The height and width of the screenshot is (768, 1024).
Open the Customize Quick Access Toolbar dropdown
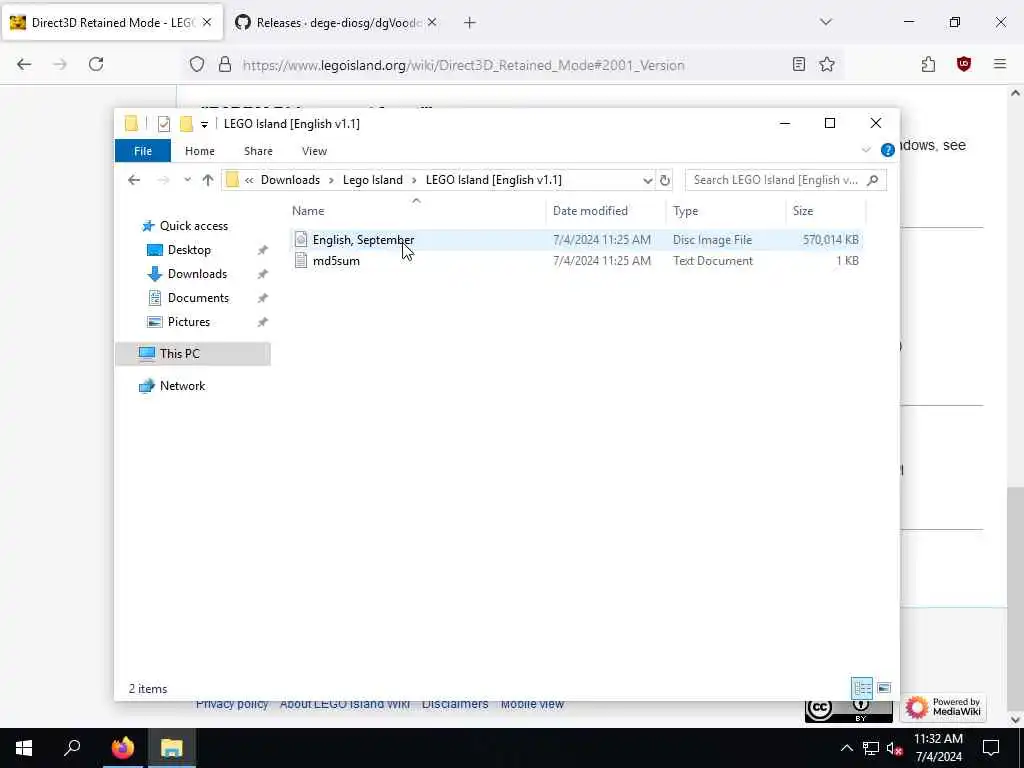(204, 124)
